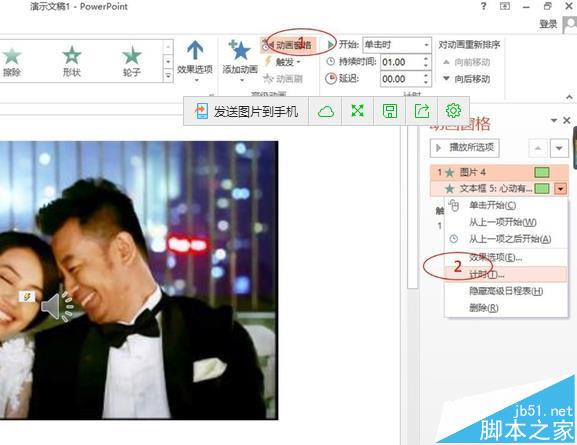Open the green gear settings icon
The image size is (577, 445).
pyautogui.click(x=453, y=111)
